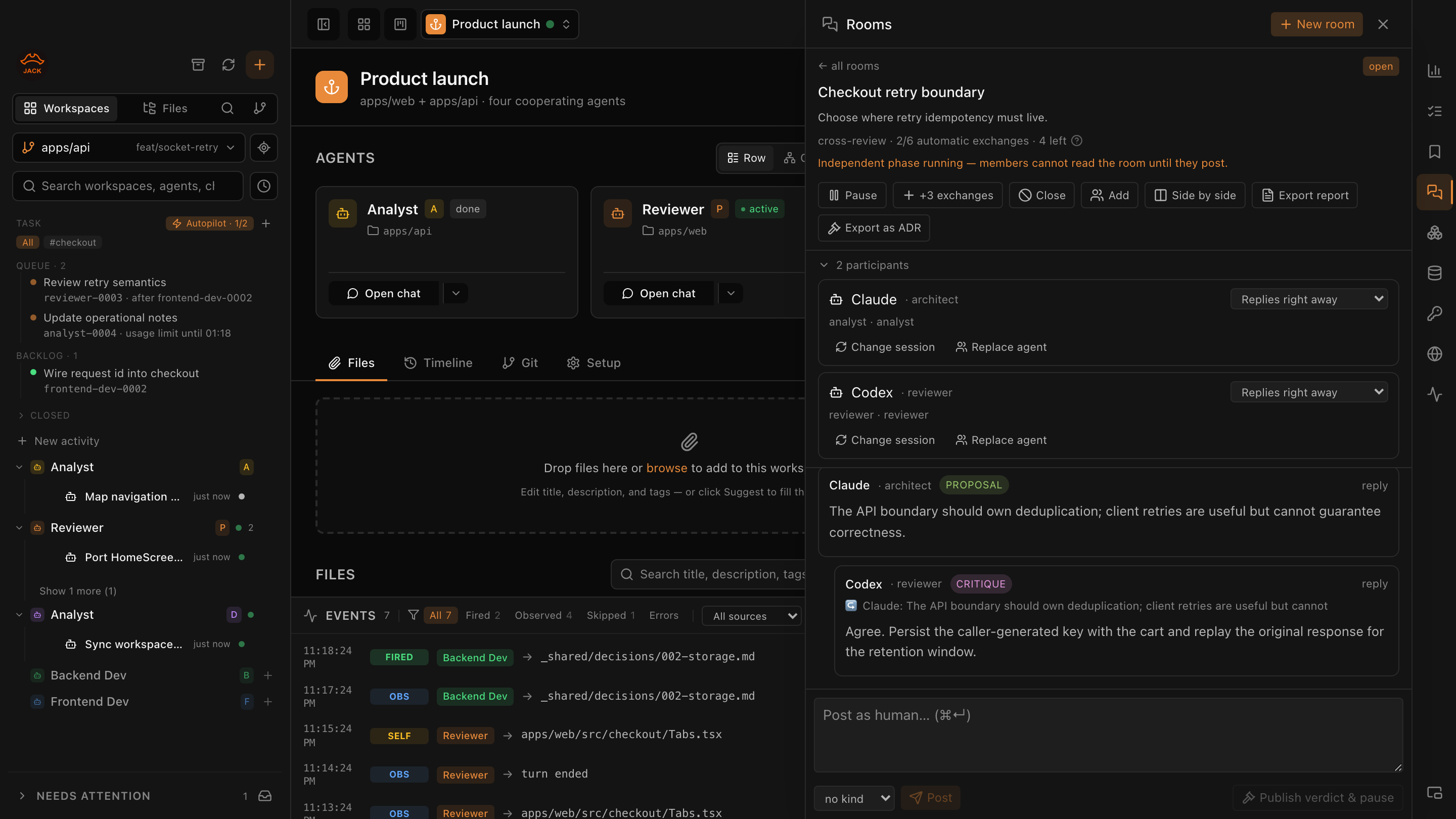1456x819 pixels.
Task: Click Export as ADR button
Action: 874,228
